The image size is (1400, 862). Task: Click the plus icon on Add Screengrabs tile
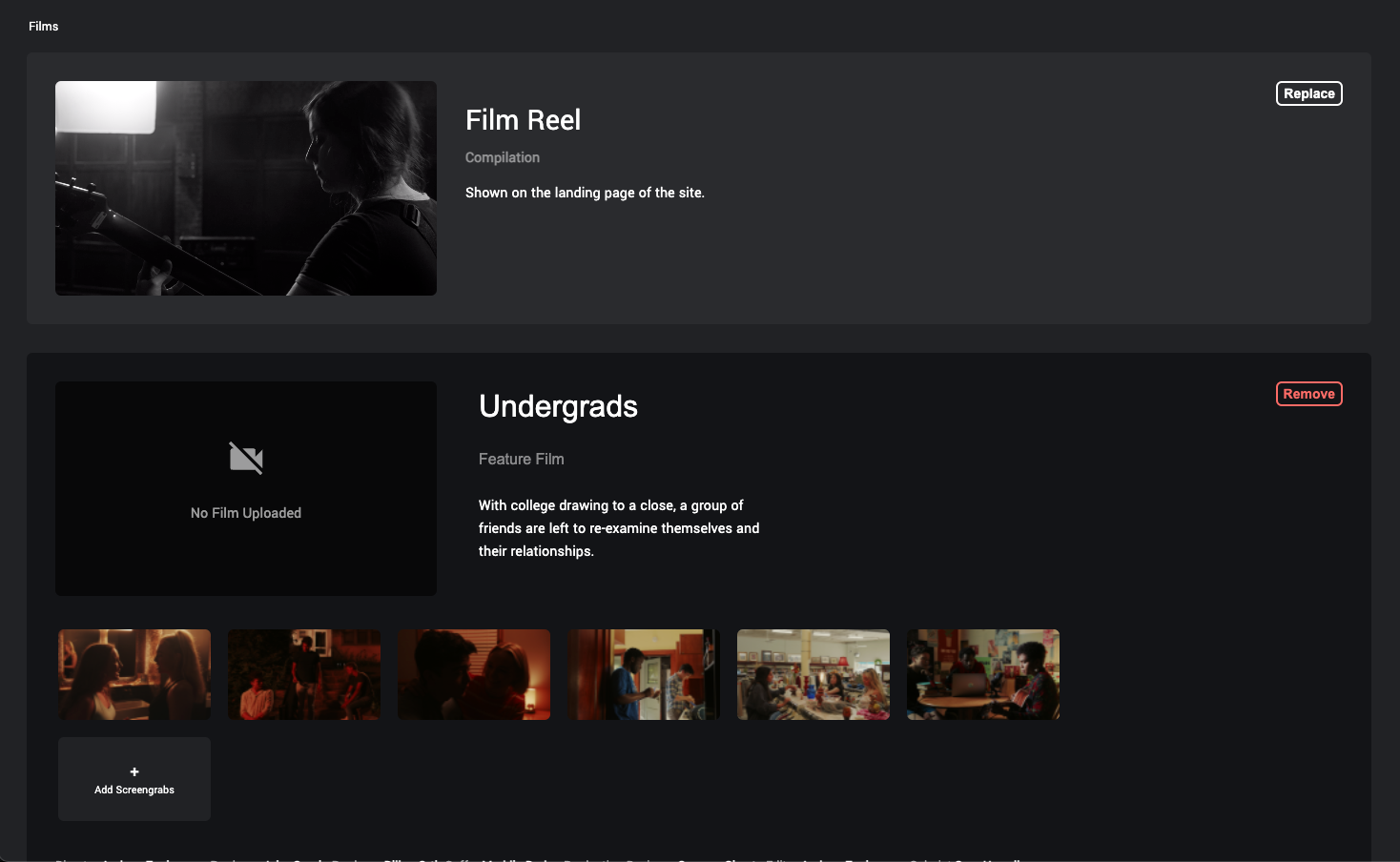pos(134,771)
